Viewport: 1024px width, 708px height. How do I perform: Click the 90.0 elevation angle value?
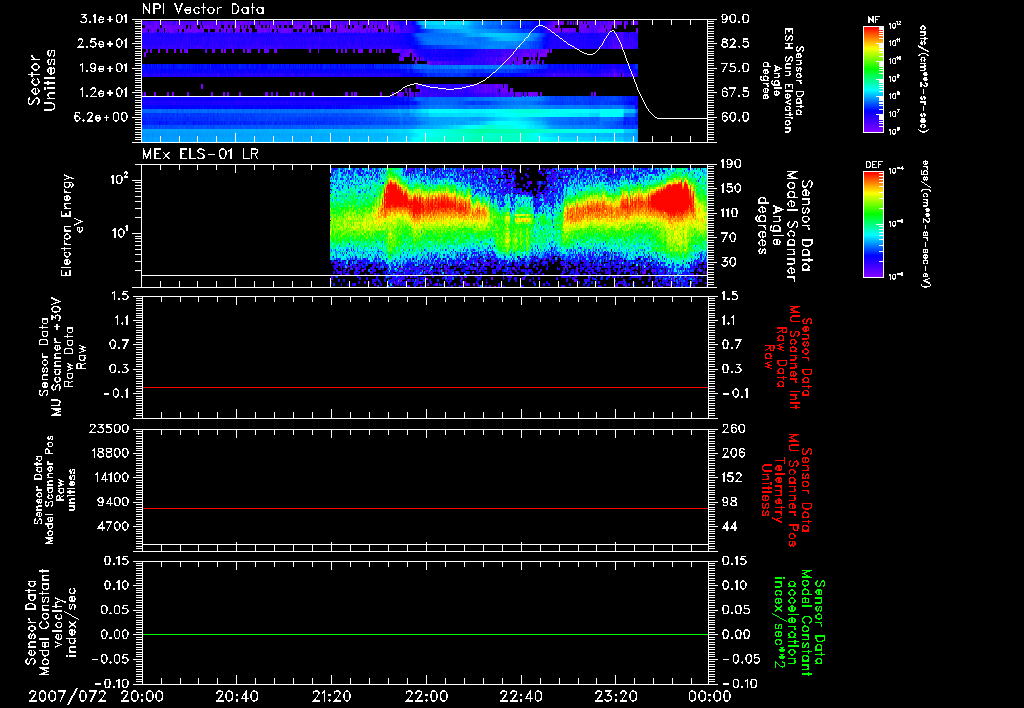(735, 19)
